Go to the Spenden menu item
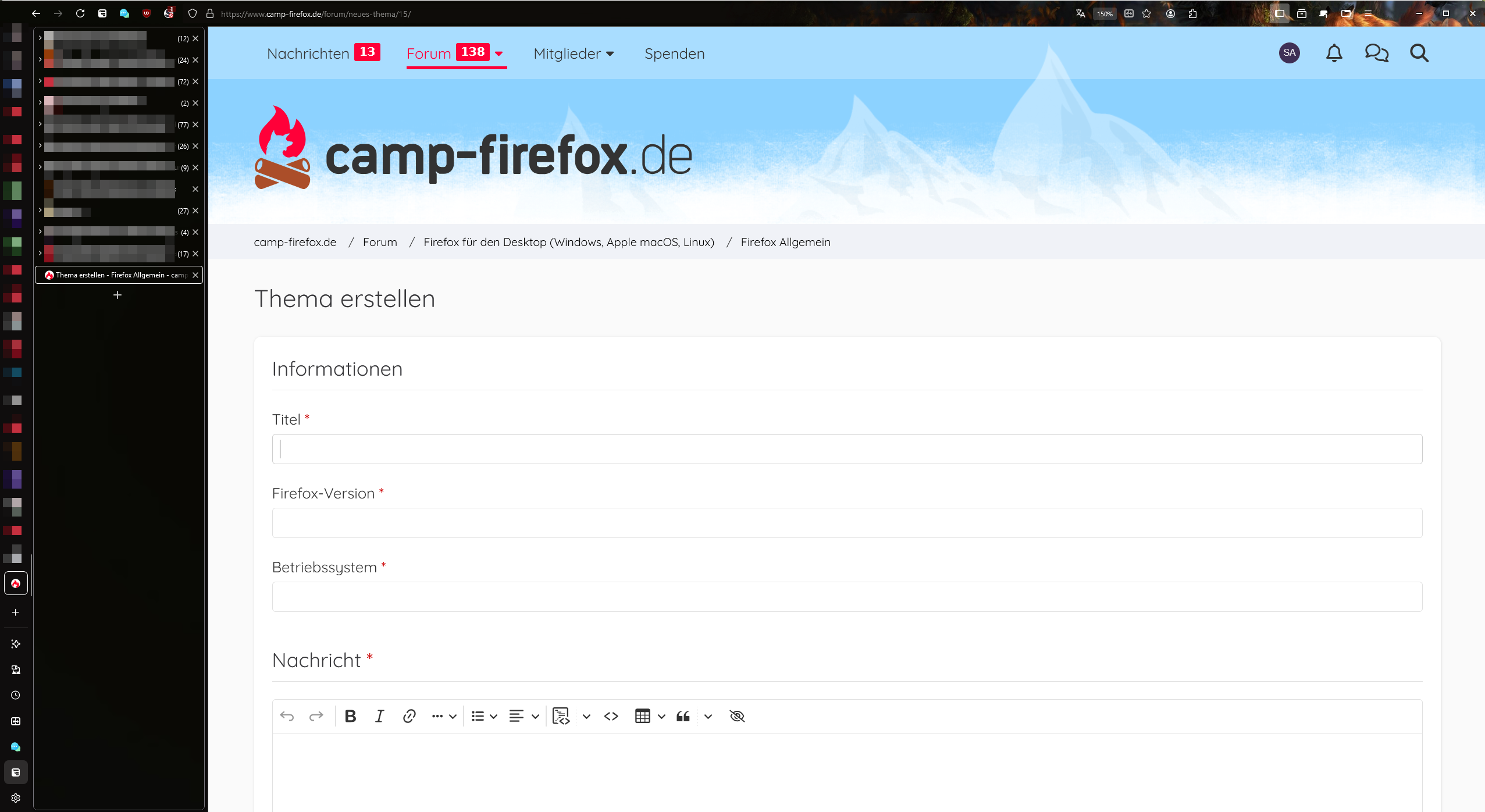Image resolution: width=1485 pixels, height=812 pixels. (x=674, y=54)
